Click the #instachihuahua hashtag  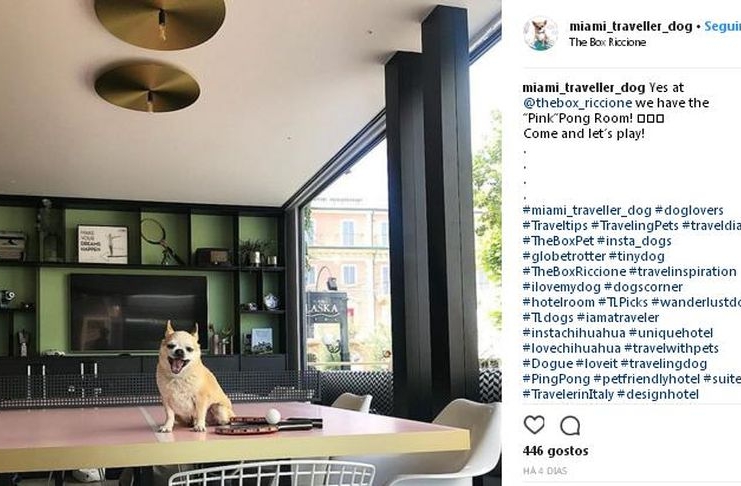click(x=574, y=333)
